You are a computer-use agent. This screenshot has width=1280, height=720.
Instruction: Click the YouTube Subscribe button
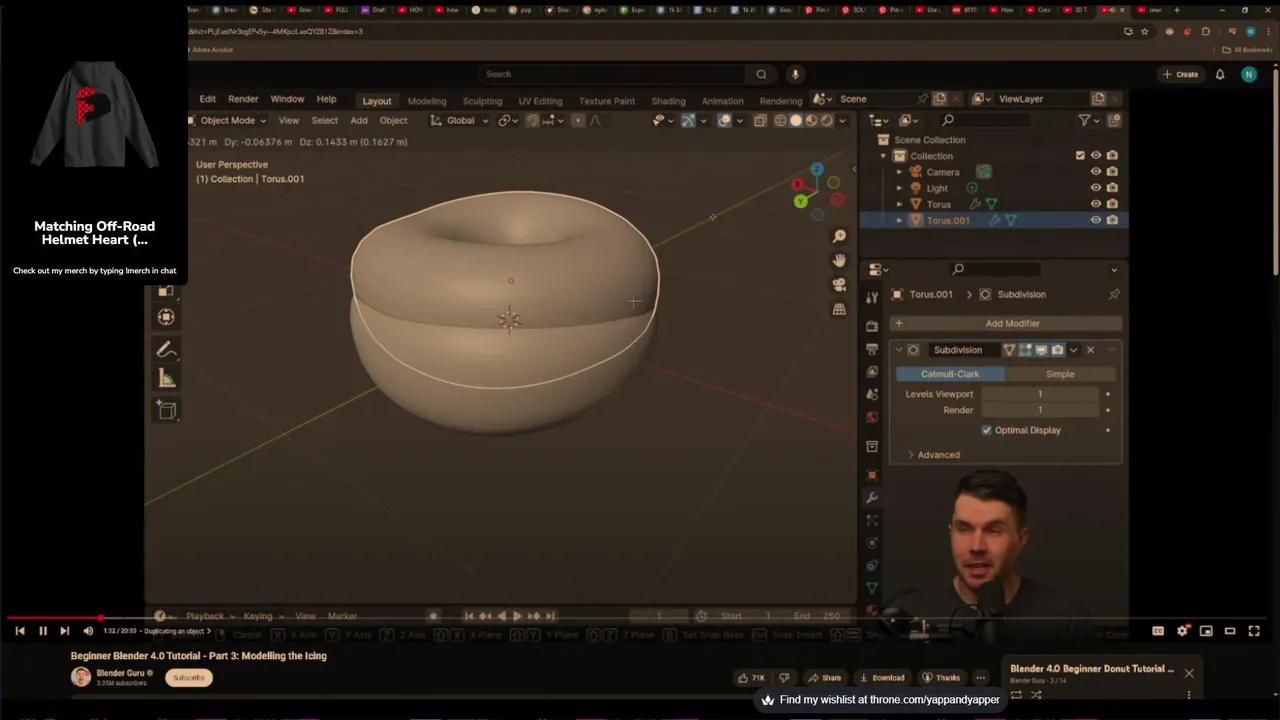pyautogui.click(x=188, y=677)
